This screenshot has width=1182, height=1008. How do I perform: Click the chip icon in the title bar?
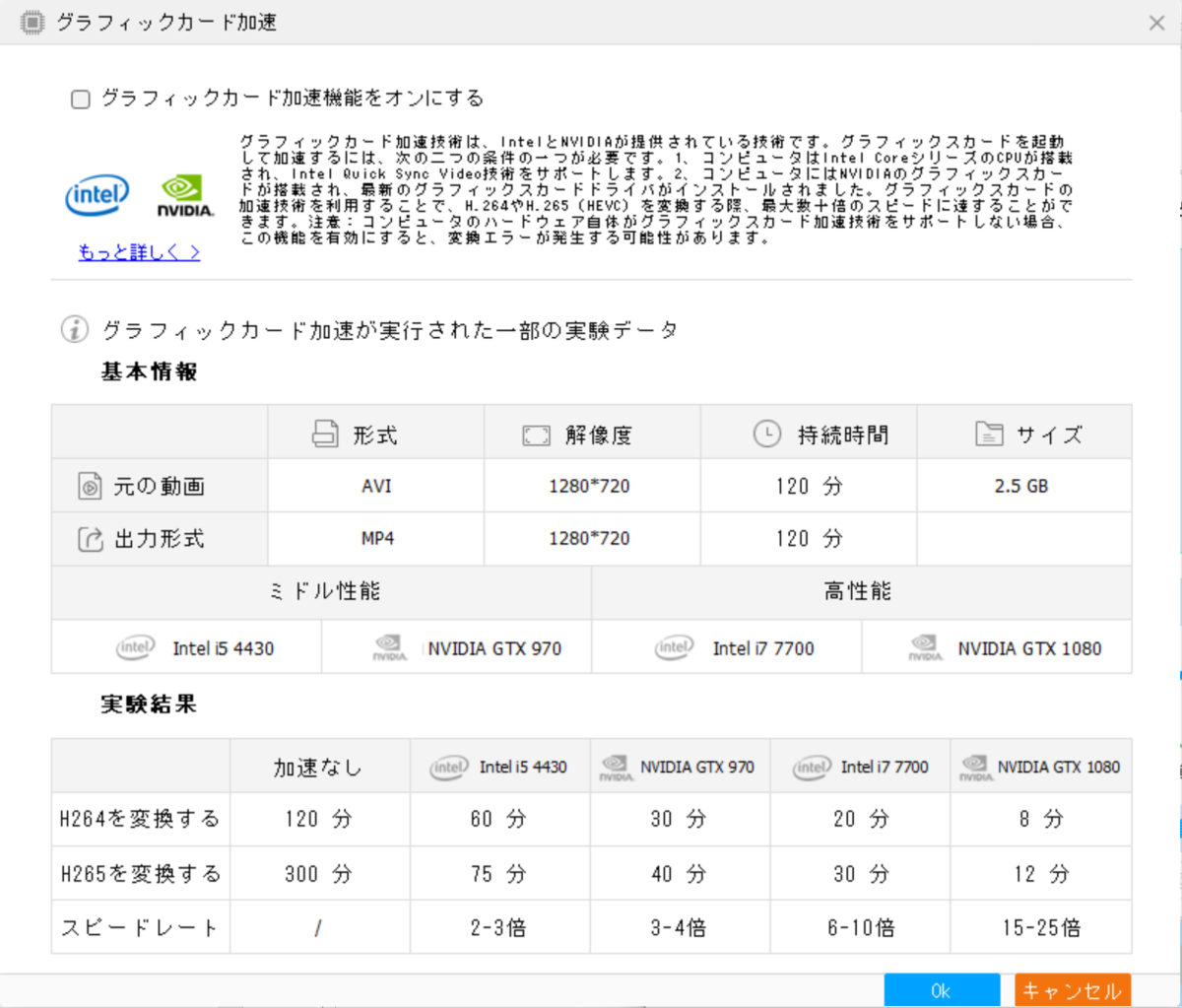[x=33, y=22]
